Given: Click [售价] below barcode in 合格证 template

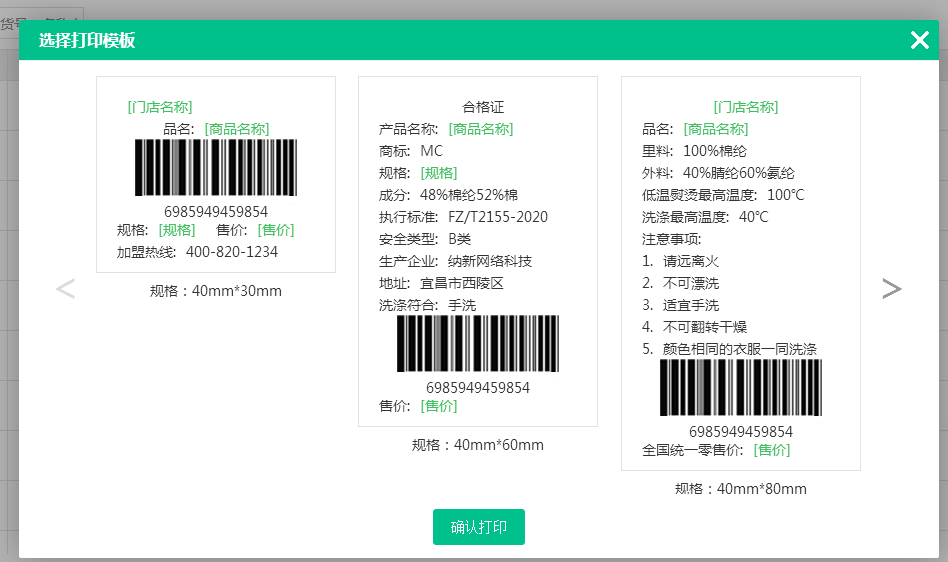Looking at the screenshot, I should (439, 406).
